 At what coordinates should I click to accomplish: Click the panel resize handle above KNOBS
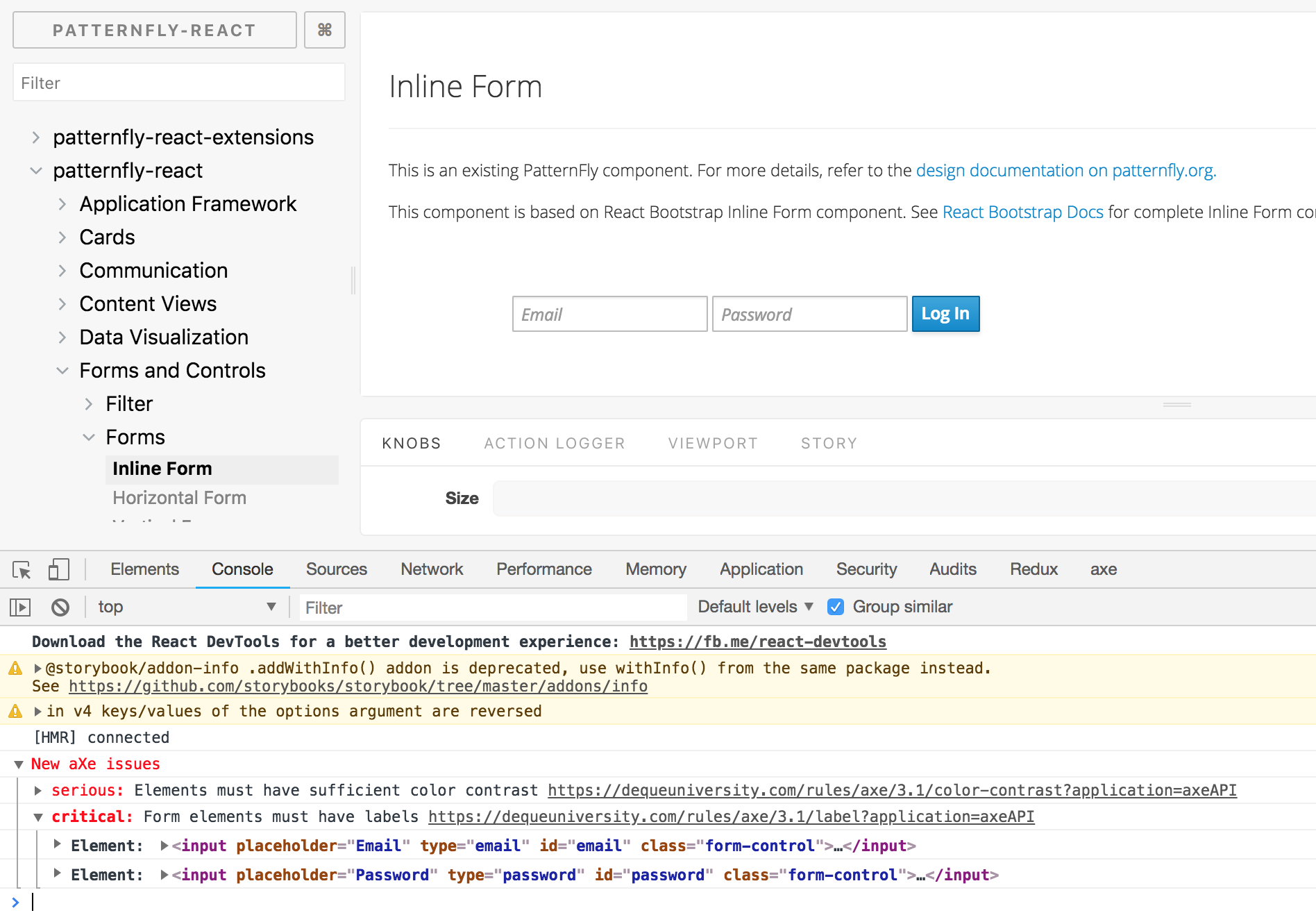click(1176, 404)
